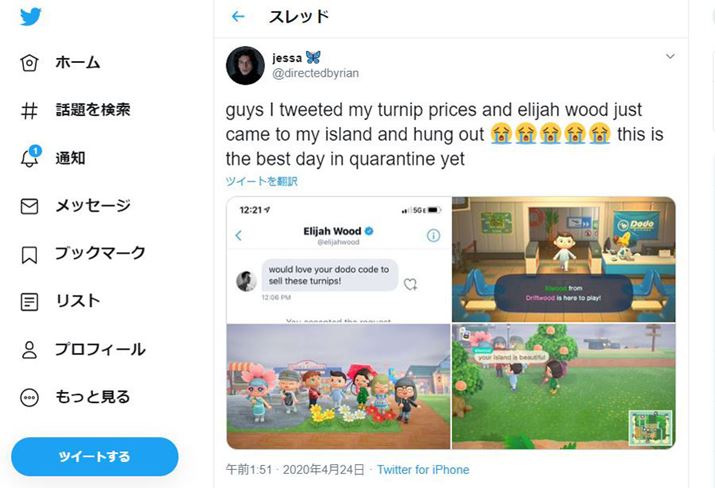
Task: Click the Twitter bird logo
Action: 31,17
